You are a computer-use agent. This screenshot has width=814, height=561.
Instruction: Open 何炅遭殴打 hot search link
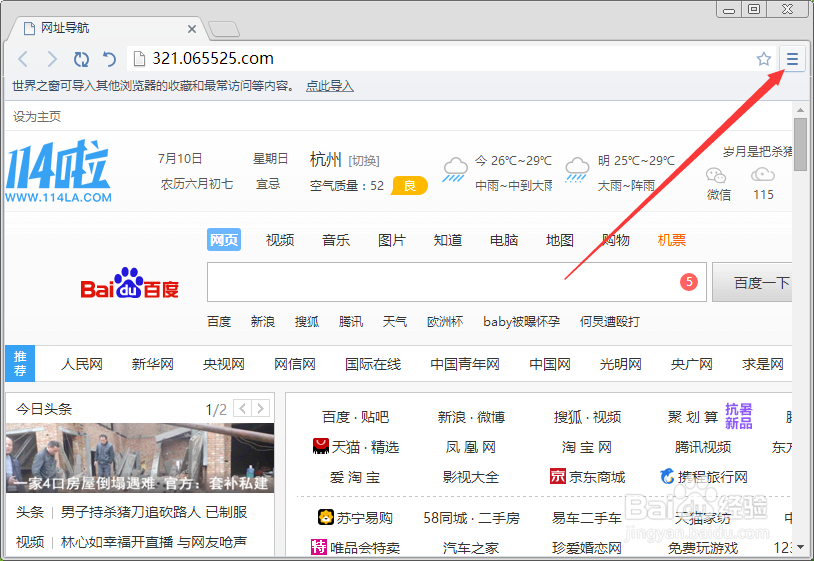click(609, 322)
